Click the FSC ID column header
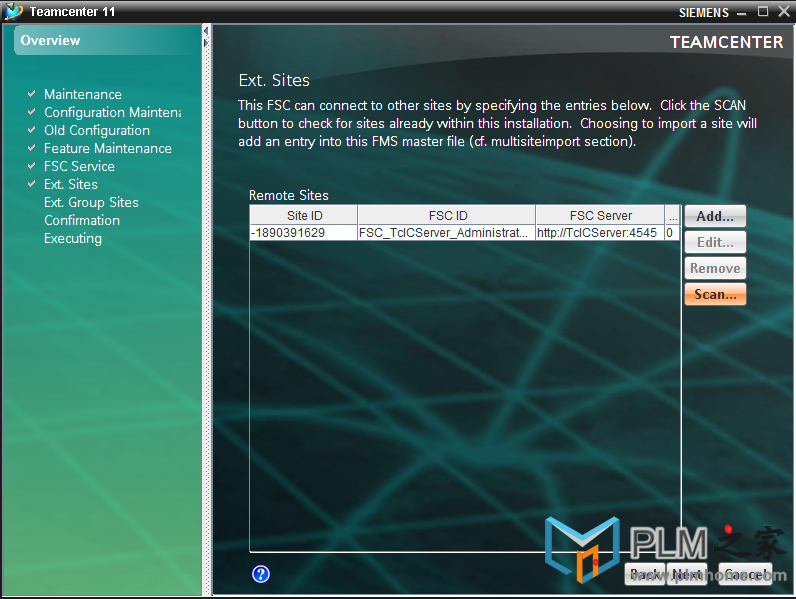This screenshot has width=796, height=599. click(447, 215)
